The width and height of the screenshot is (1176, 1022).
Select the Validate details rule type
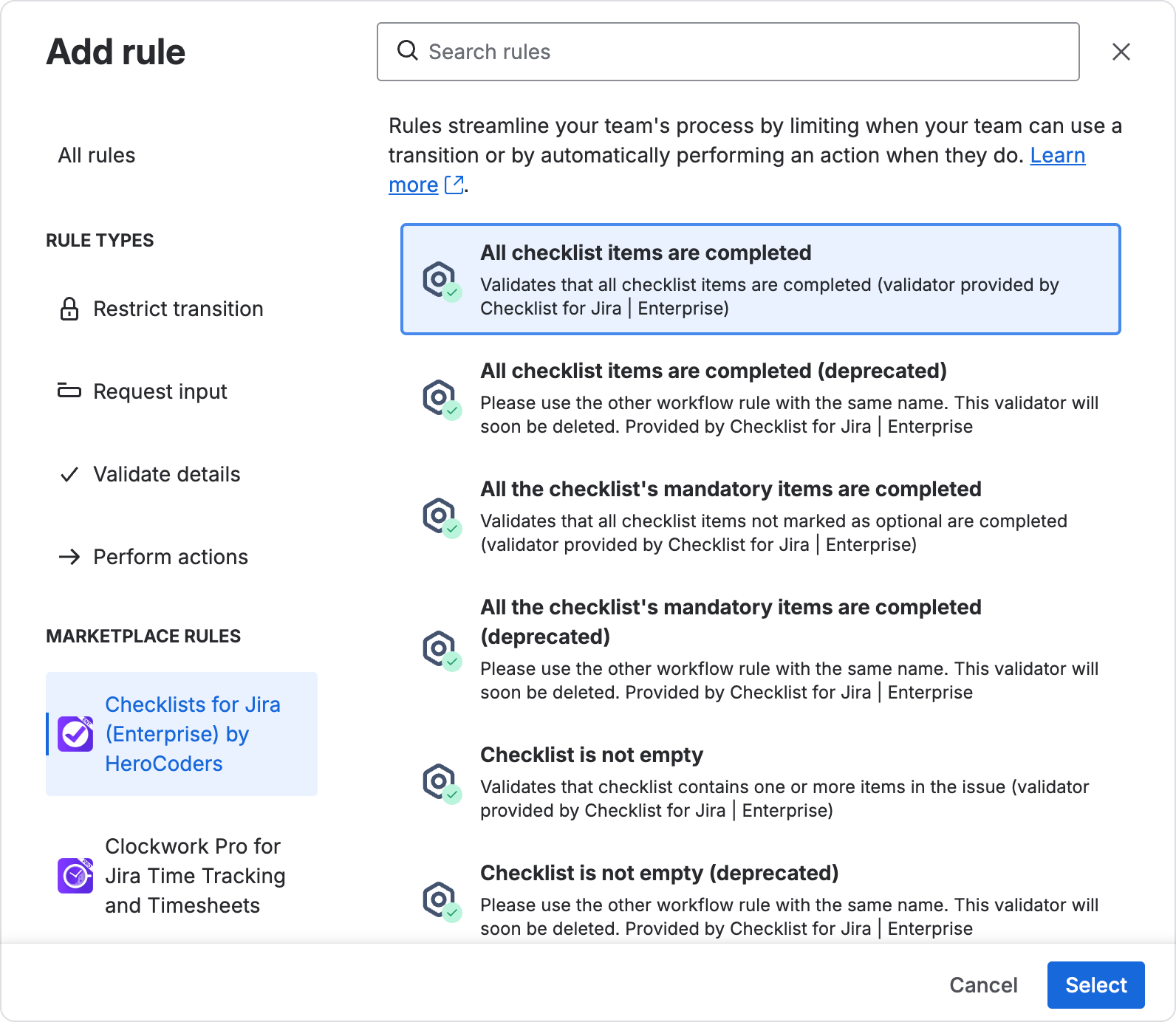pyautogui.click(x=182, y=474)
